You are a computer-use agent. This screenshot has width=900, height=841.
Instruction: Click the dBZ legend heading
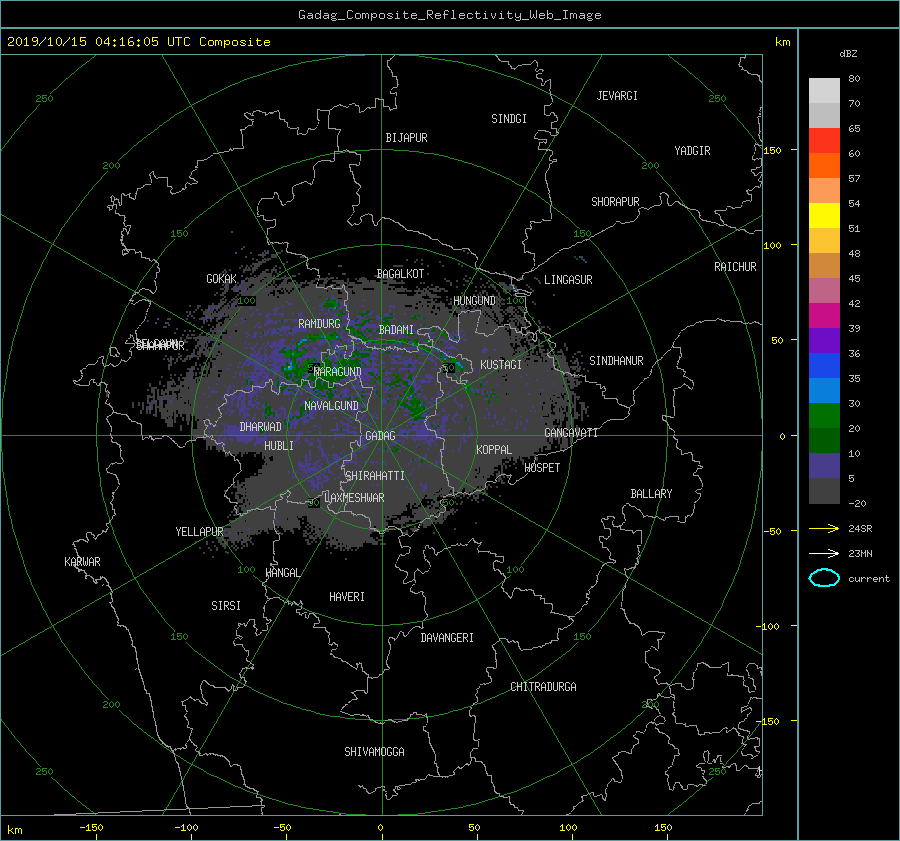(848, 53)
